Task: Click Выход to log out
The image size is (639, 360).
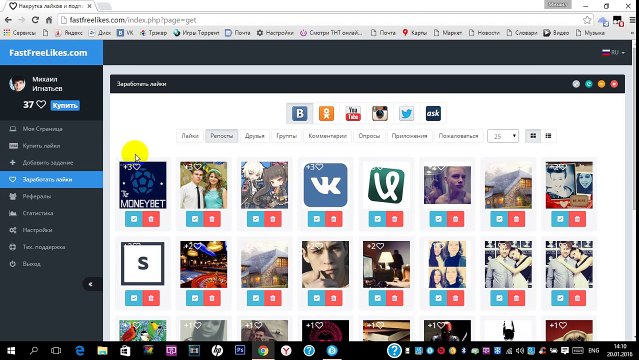Action: pyautogui.click(x=51, y=264)
